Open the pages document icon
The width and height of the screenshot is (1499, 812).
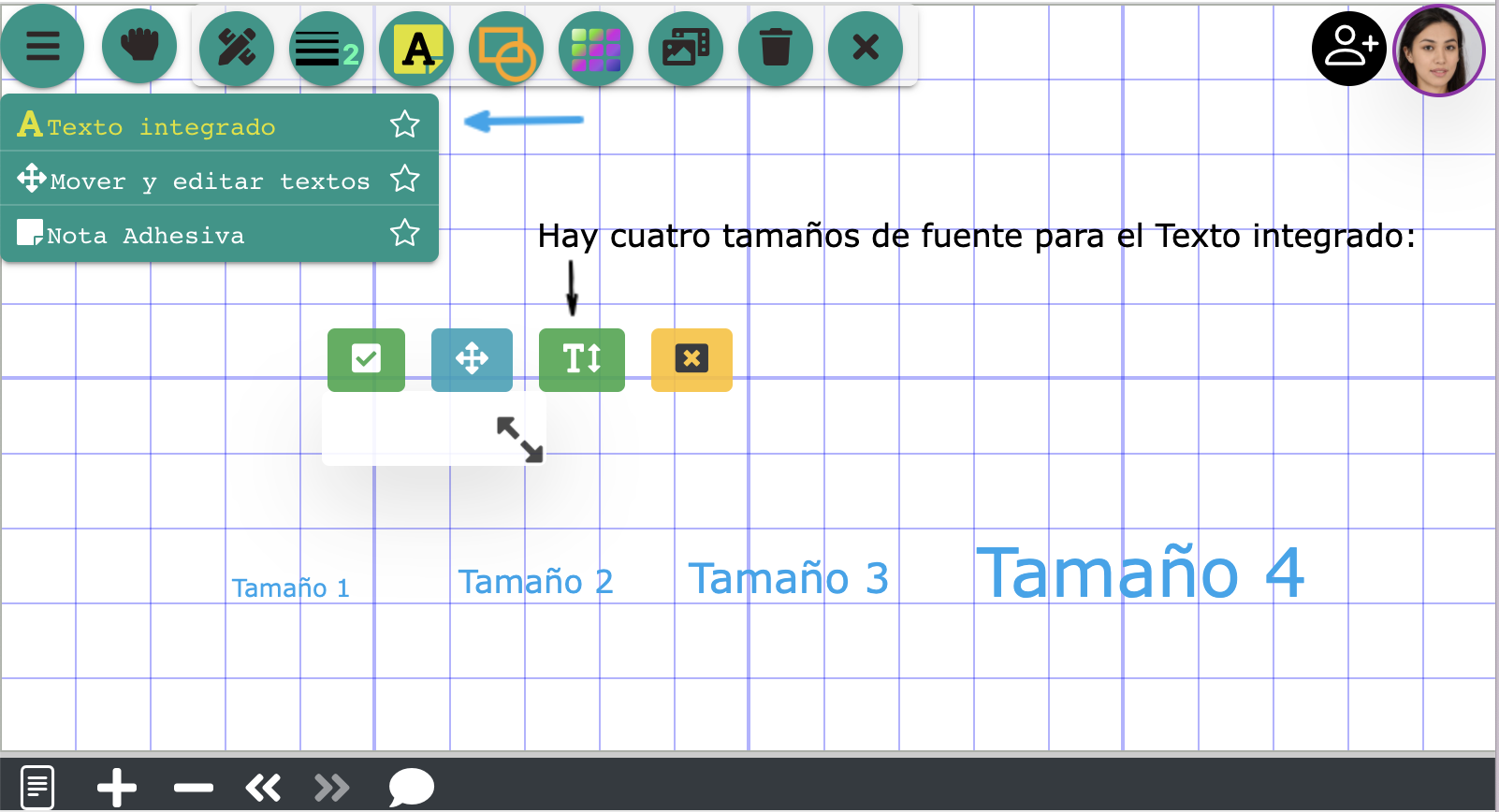tap(37, 787)
